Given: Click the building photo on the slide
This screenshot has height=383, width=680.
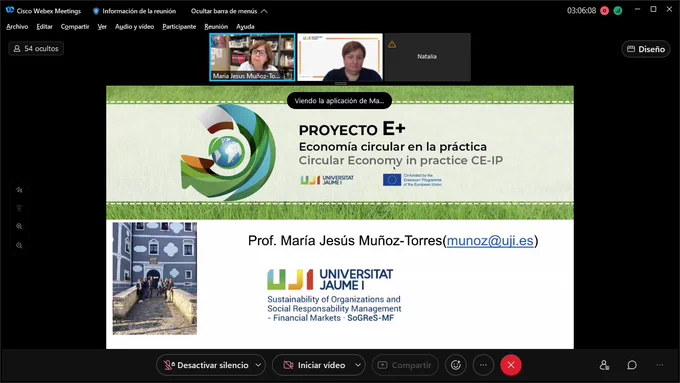Looking at the screenshot, I should pyautogui.click(x=155, y=278).
